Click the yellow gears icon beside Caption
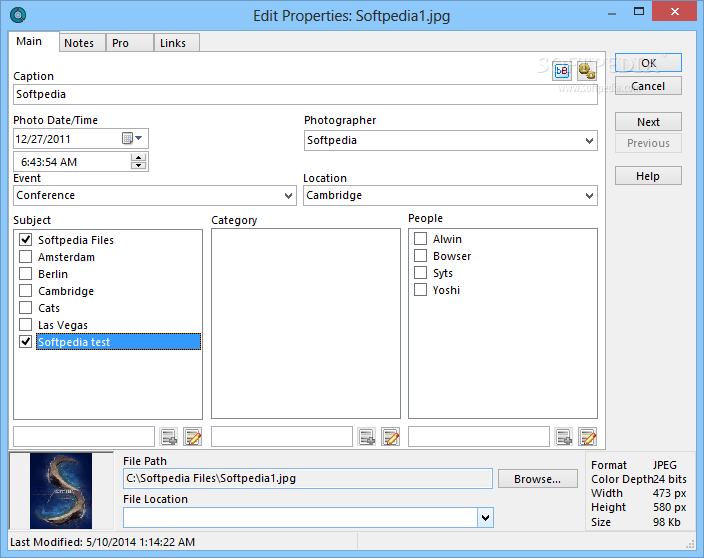Screen dimensions: 704x558 pos(587,71)
